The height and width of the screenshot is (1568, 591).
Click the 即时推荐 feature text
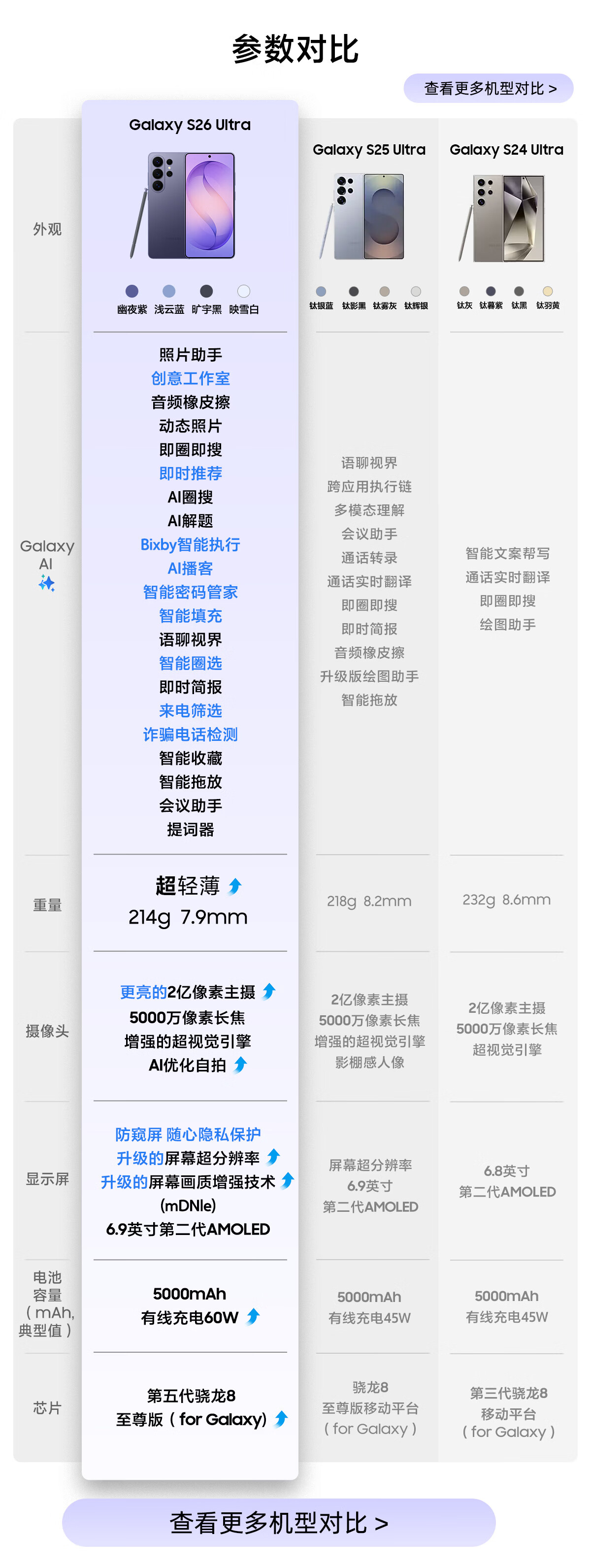coord(191,473)
